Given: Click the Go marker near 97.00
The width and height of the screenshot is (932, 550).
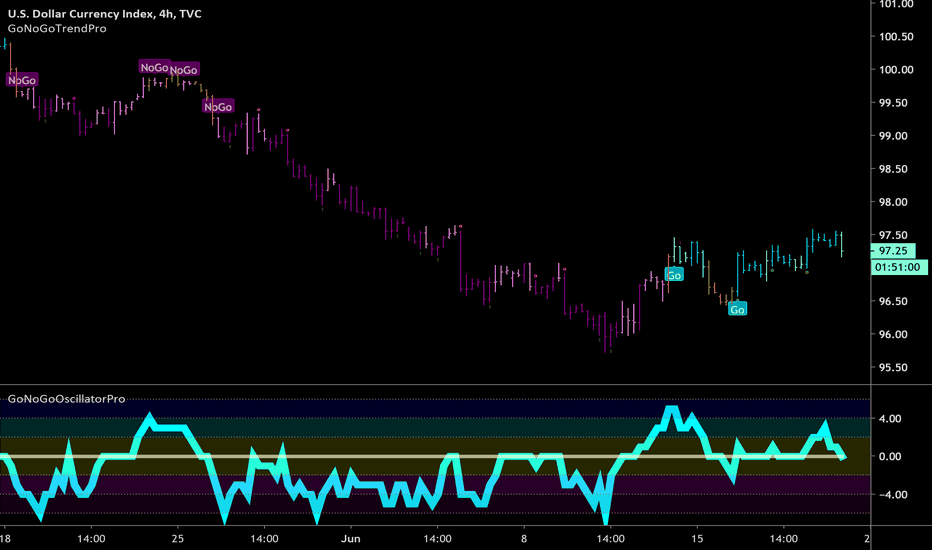Looking at the screenshot, I should [x=674, y=275].
